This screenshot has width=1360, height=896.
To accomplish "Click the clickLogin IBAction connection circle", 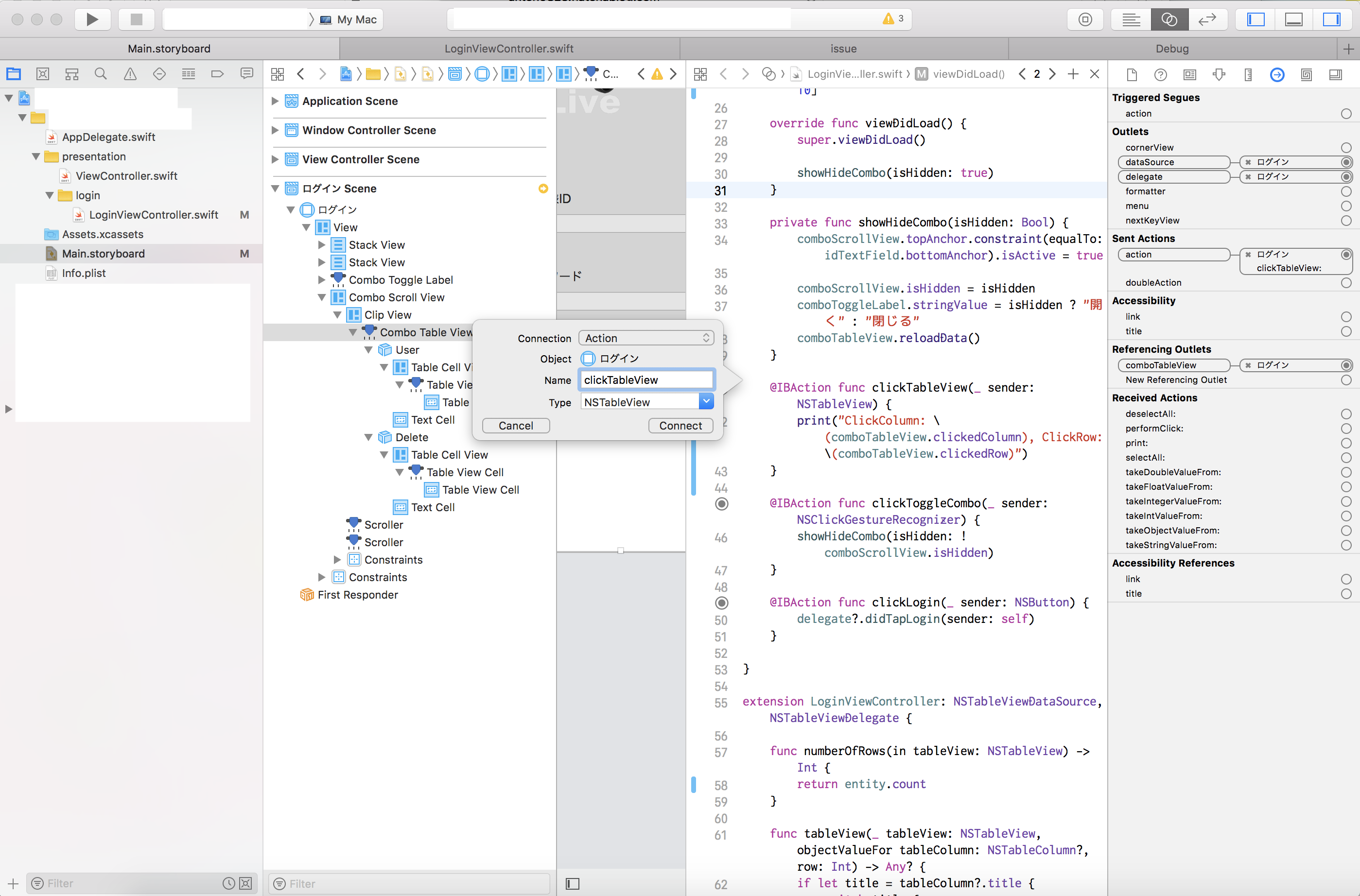I will 721,603.
